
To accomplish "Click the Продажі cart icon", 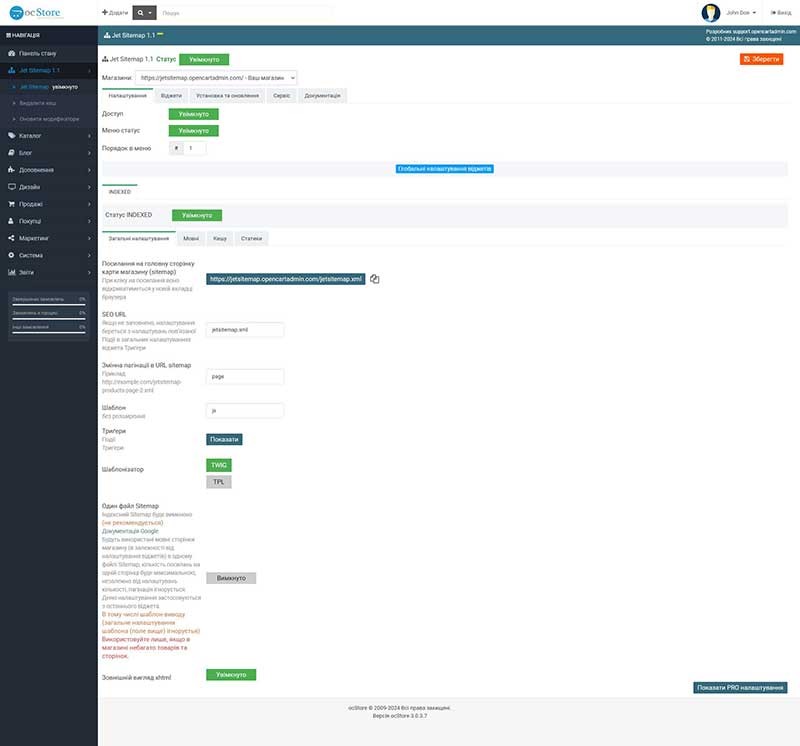I will [11, 204].
